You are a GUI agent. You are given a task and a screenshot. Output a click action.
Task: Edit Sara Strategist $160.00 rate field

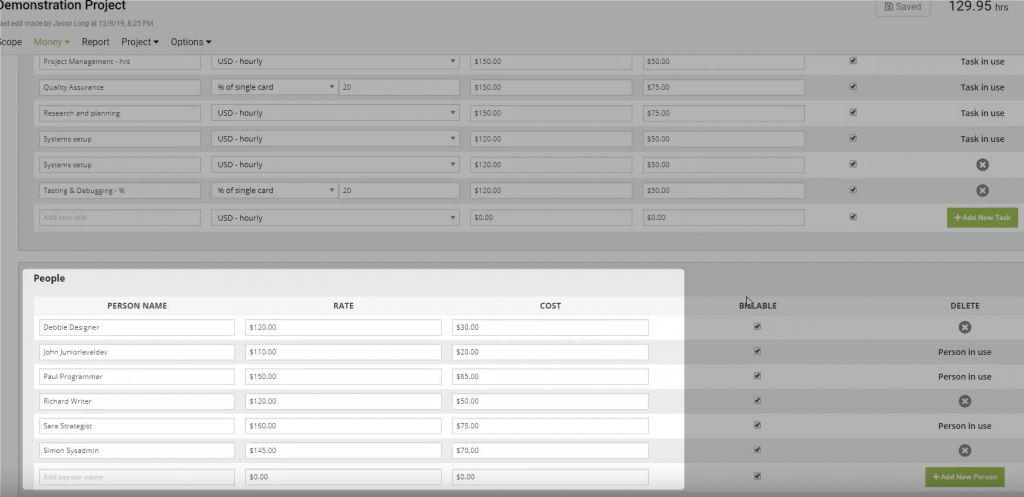point(344,426)
